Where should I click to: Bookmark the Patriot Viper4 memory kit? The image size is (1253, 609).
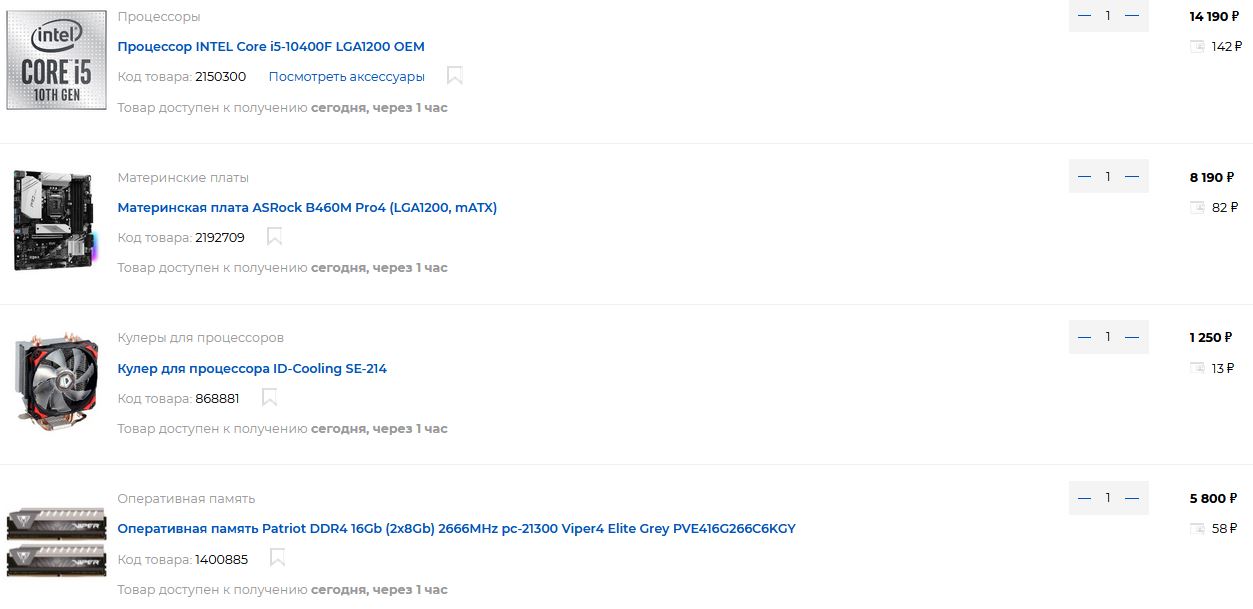pyautogui.click(x=278, y=558)
